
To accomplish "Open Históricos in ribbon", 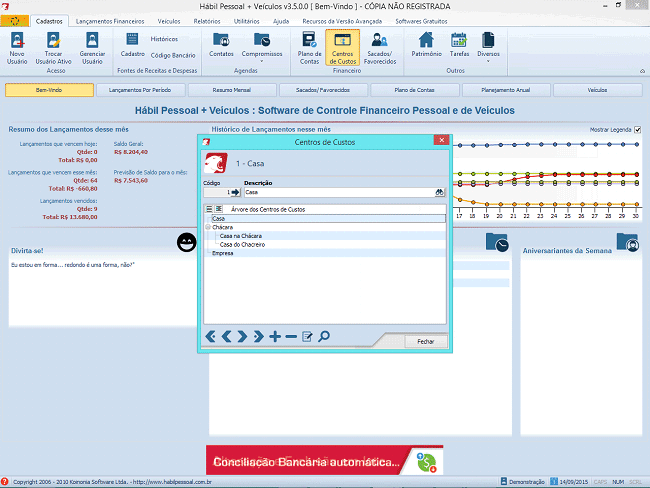I will 164,39.
